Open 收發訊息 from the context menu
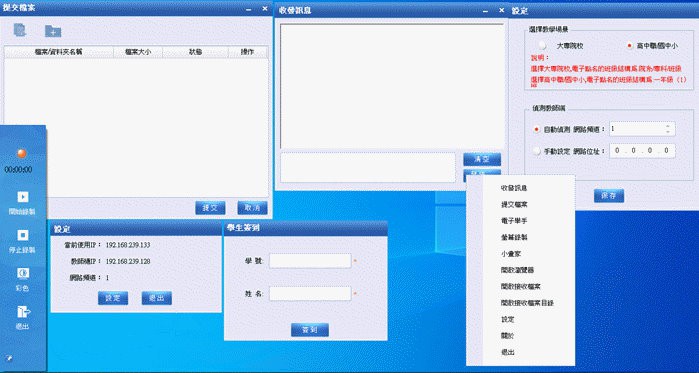This screenshot has height=373, width=699. [x=514, y=188]
